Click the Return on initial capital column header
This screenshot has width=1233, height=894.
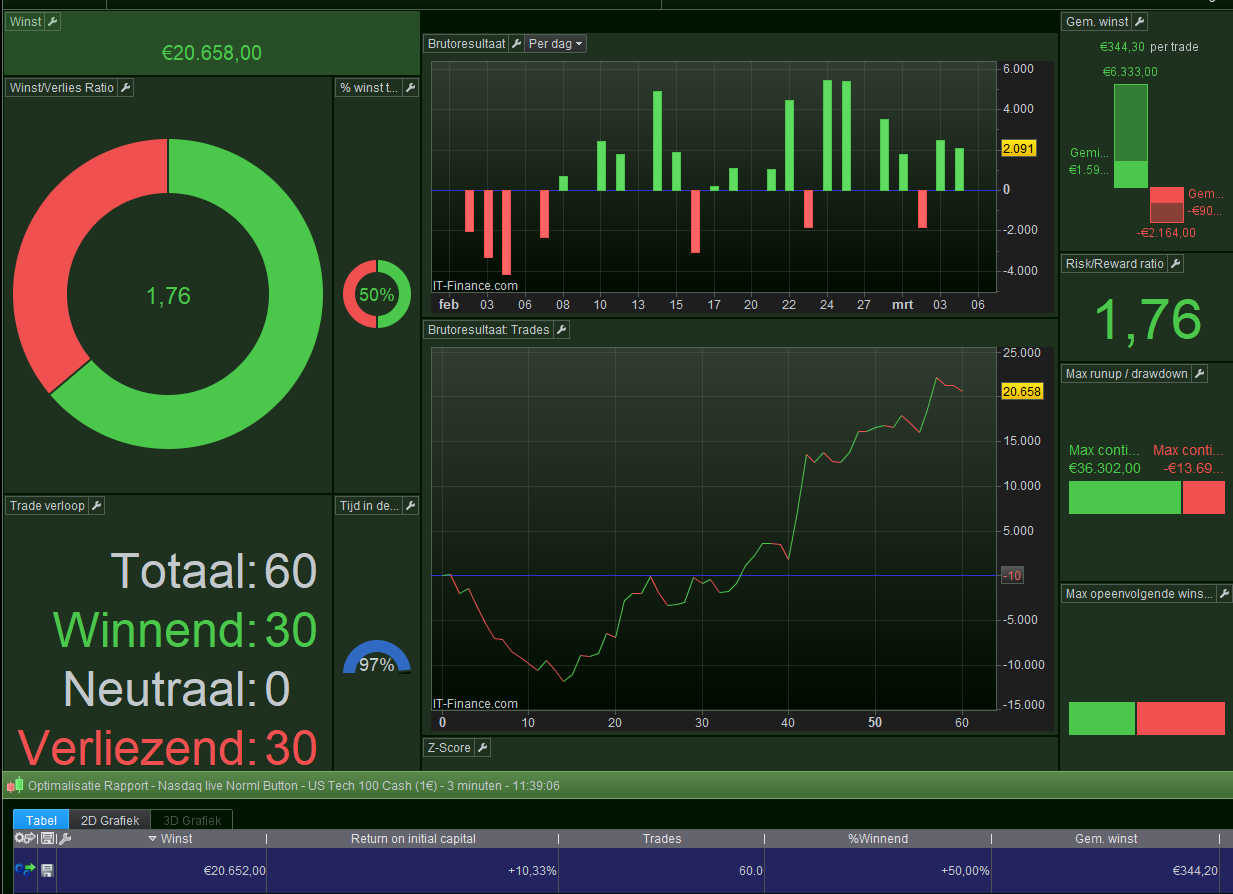point(413,839)
